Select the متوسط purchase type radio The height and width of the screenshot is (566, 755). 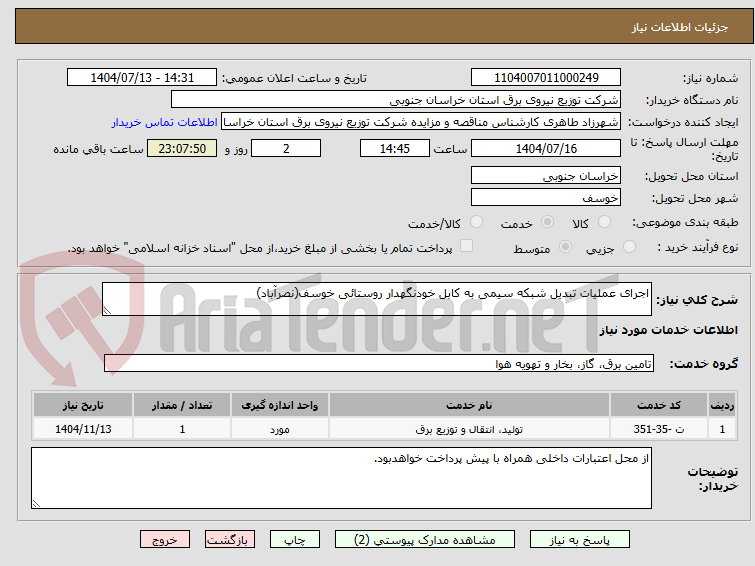pos(565,247)
